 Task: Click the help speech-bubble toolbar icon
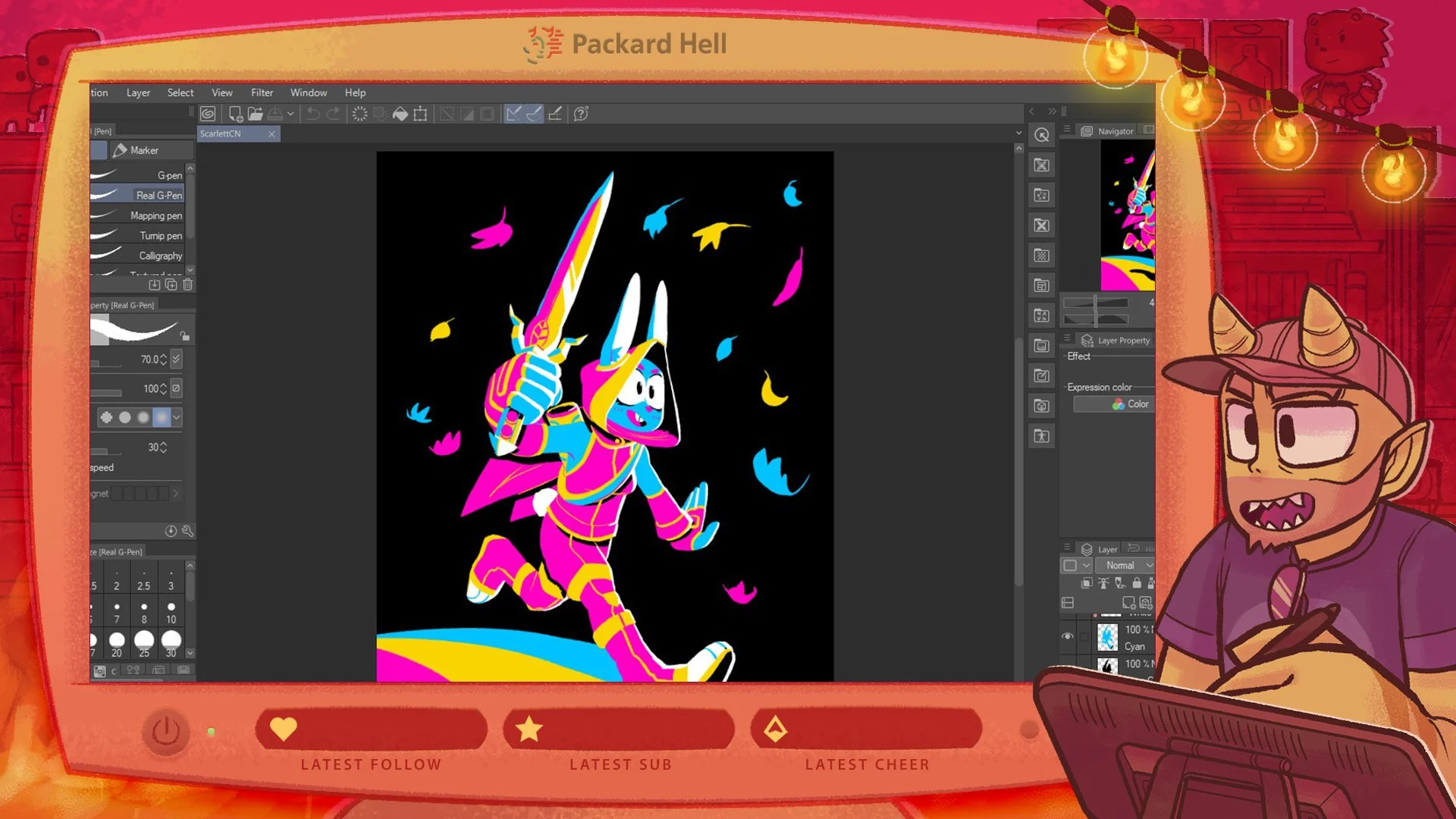pos(581,114)
